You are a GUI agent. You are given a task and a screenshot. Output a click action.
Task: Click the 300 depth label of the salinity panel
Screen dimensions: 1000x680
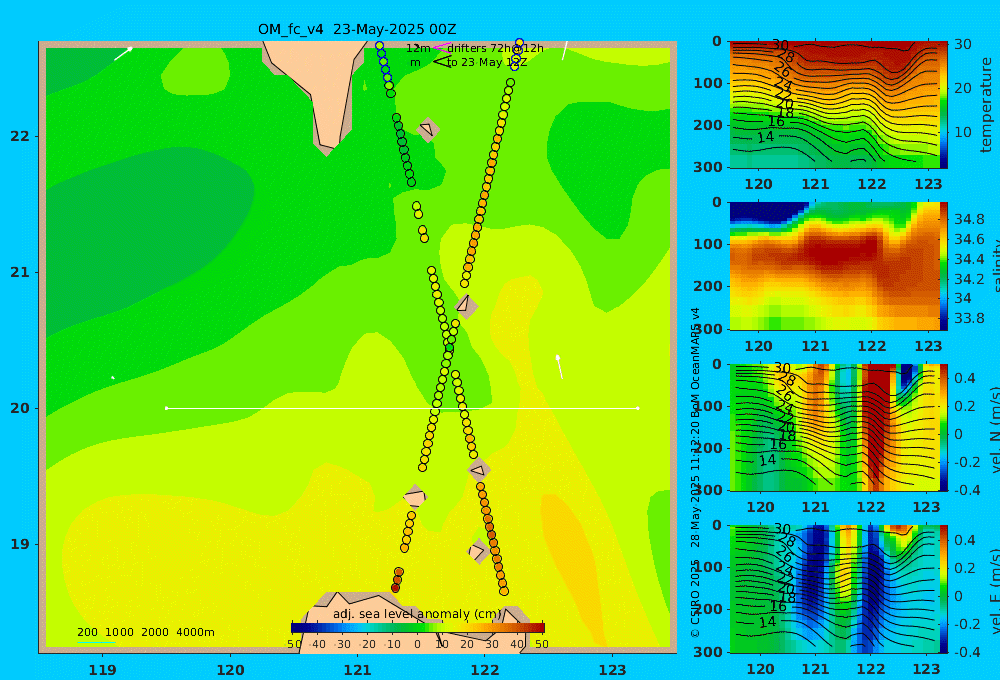pos(708,329)
